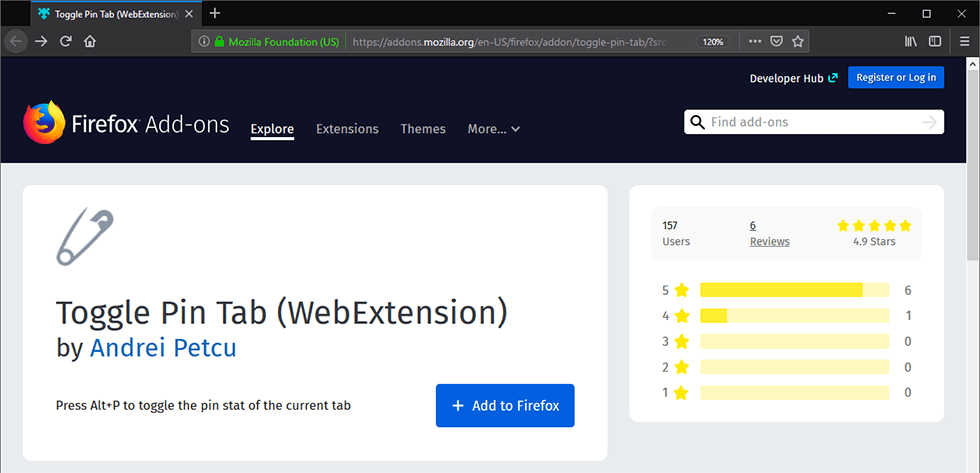
Task: Click the scrollbar up arrow
Action: [972, 63]
